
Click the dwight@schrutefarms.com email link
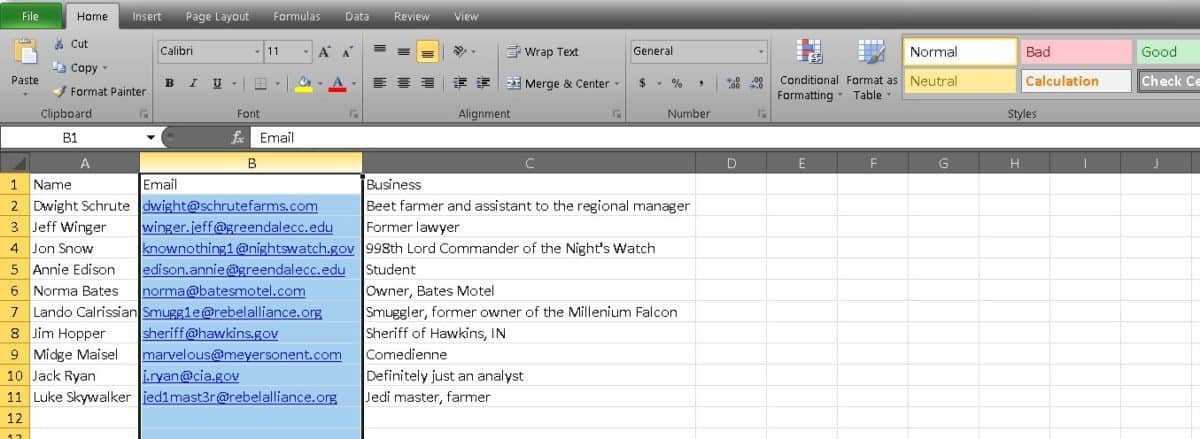[x=230, y=206]
